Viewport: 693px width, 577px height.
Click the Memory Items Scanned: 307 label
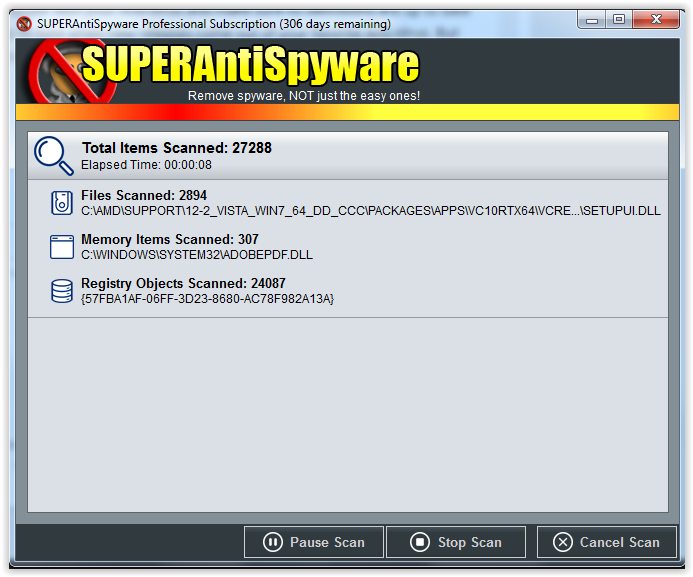170,239
